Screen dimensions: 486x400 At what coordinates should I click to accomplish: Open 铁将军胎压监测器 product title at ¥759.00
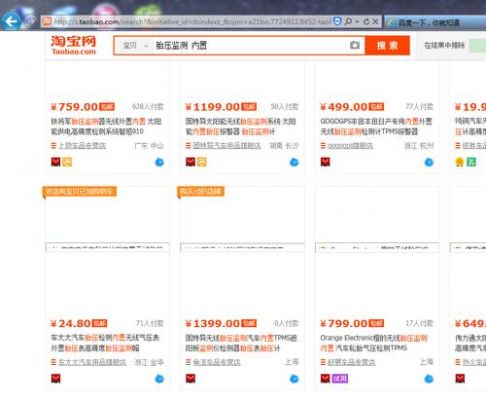tap(106, 126)
